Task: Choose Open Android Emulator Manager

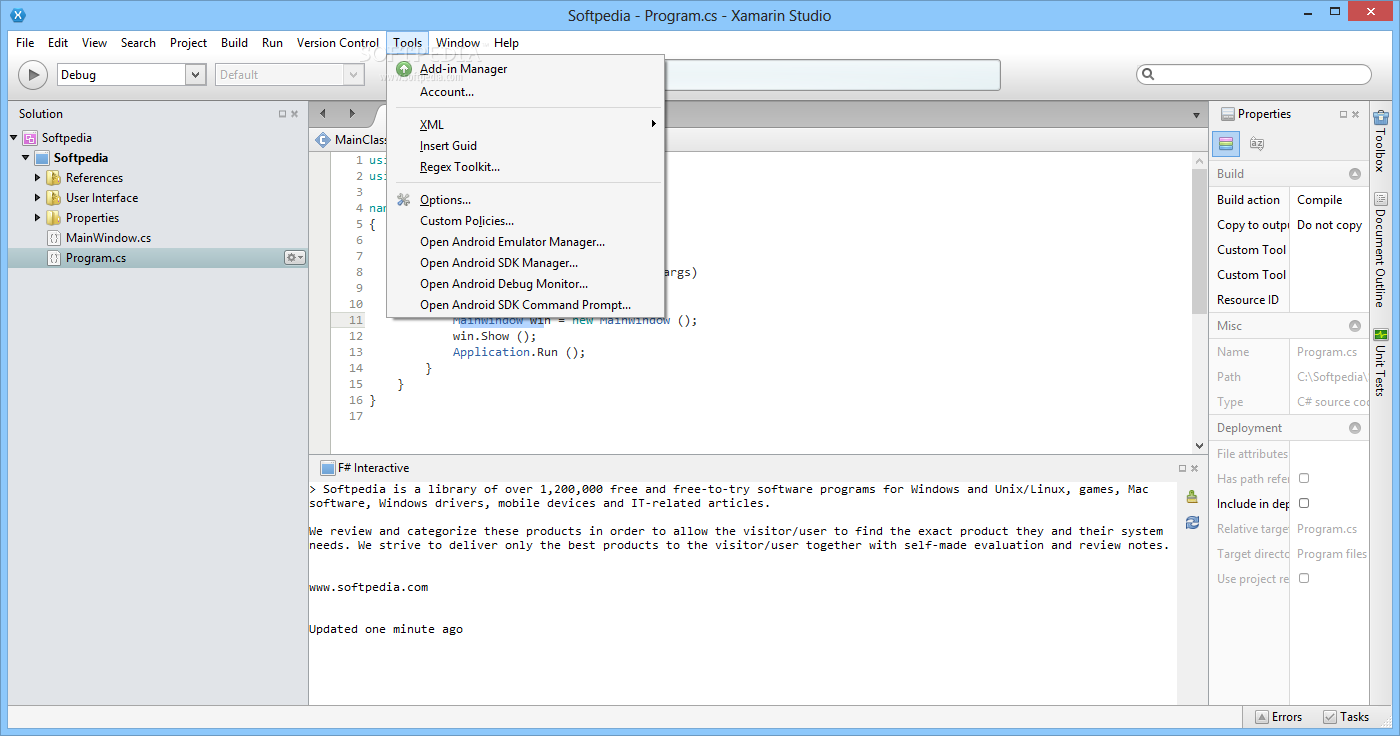Action: [x=525, y=242]
